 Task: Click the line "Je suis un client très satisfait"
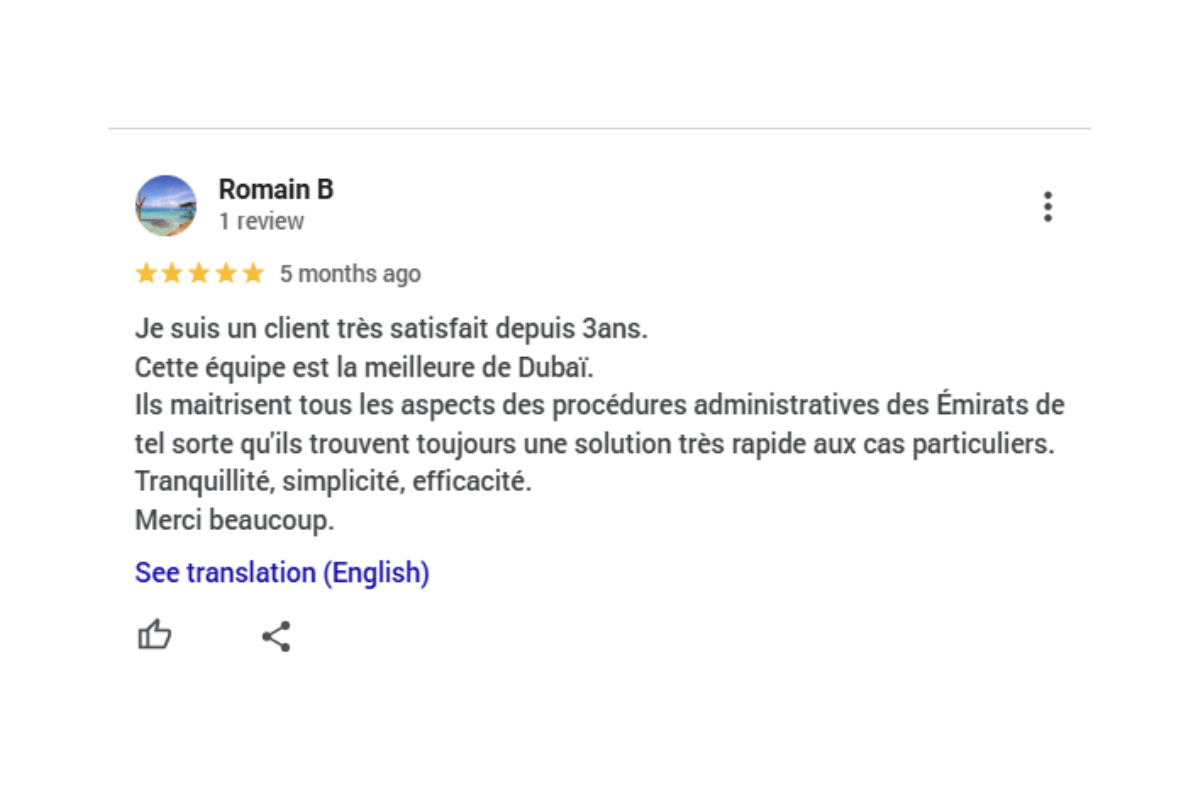[391, 329]
